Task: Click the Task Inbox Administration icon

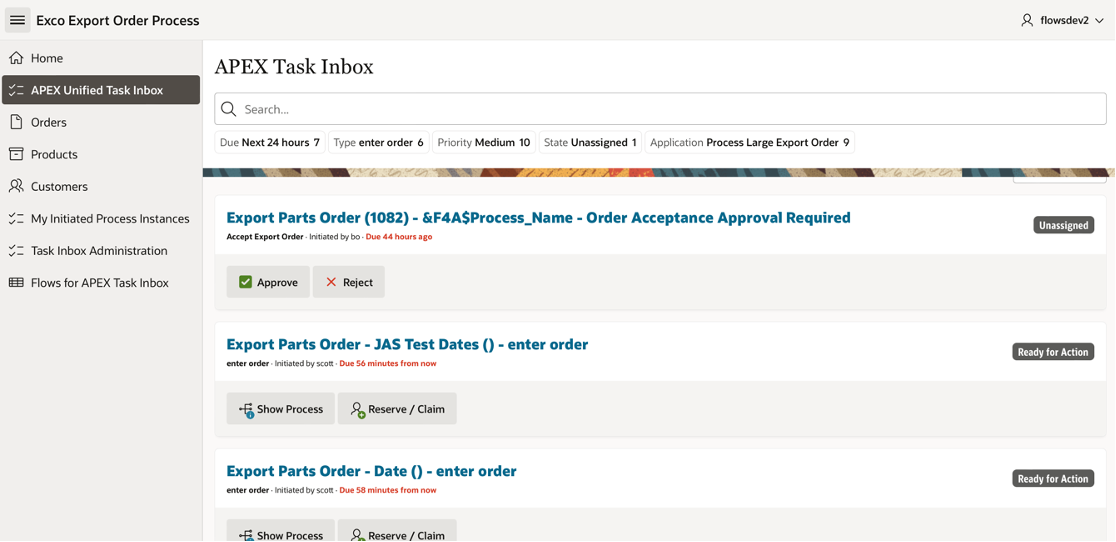Action: [x=16, y=250]
